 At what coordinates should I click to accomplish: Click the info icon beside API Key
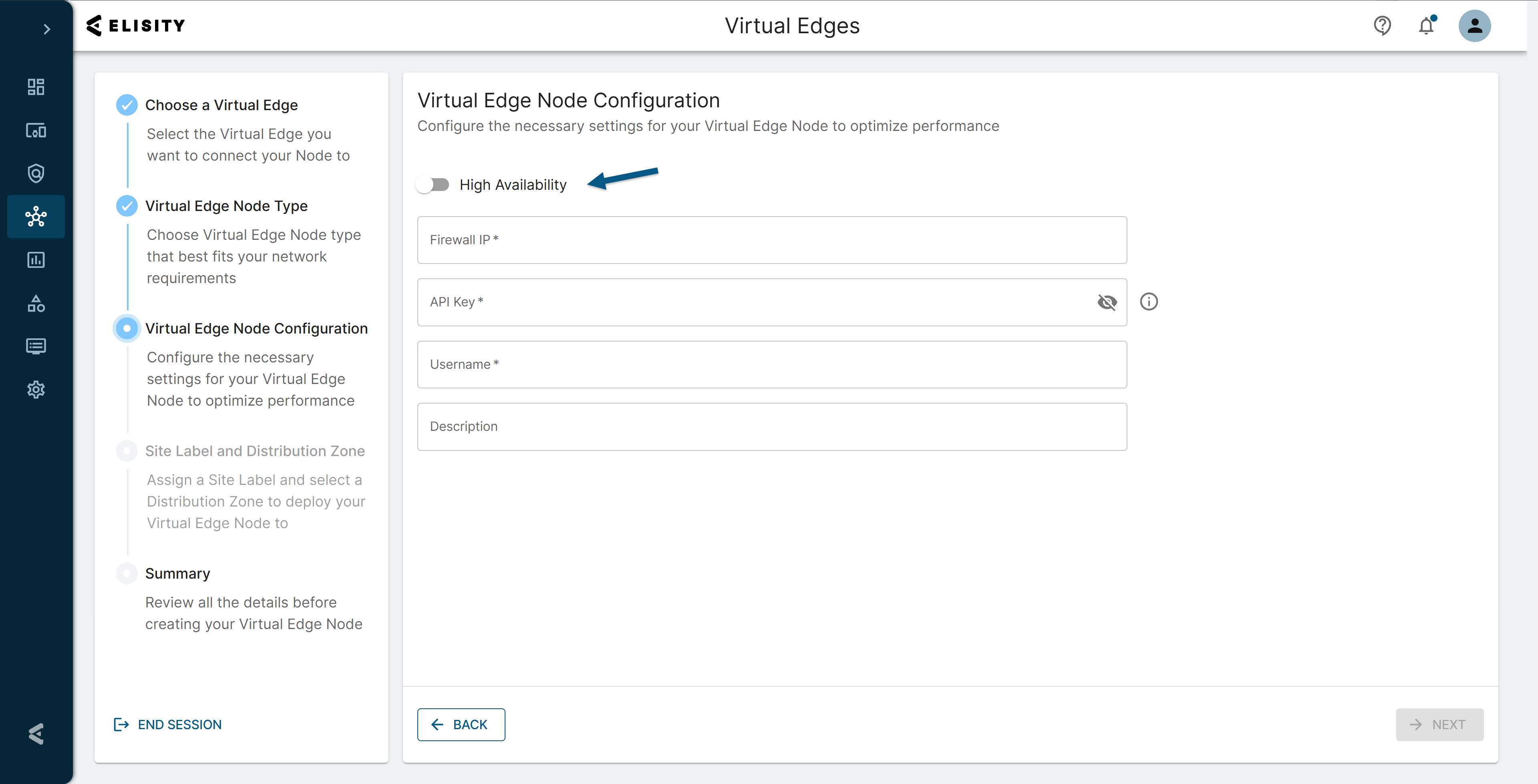tap(1149, 302)
